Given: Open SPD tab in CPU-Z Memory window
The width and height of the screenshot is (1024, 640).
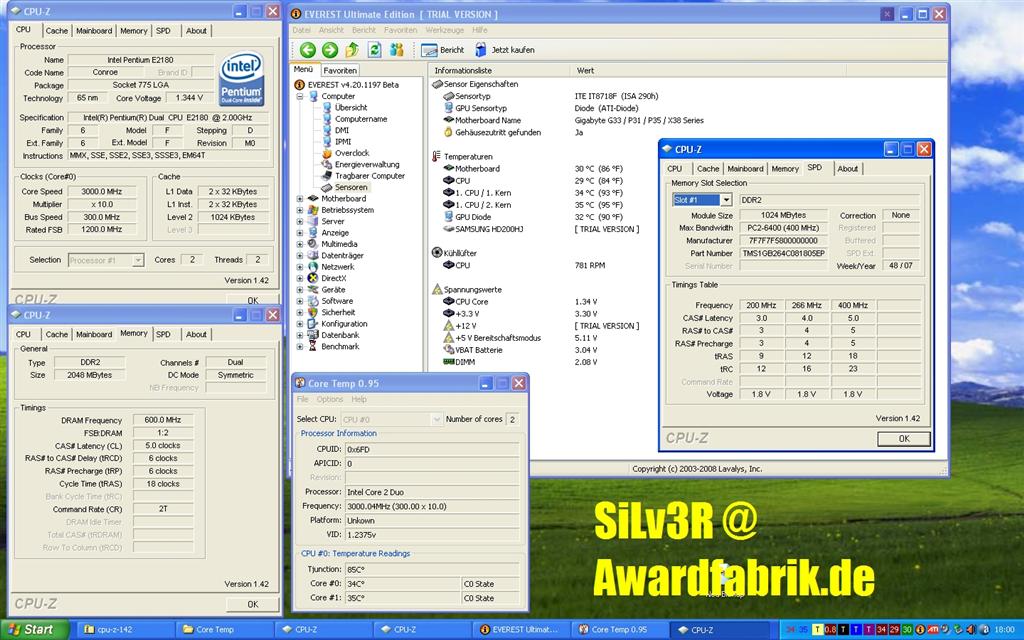Looking at the screenshot, I should coord(163,334).
